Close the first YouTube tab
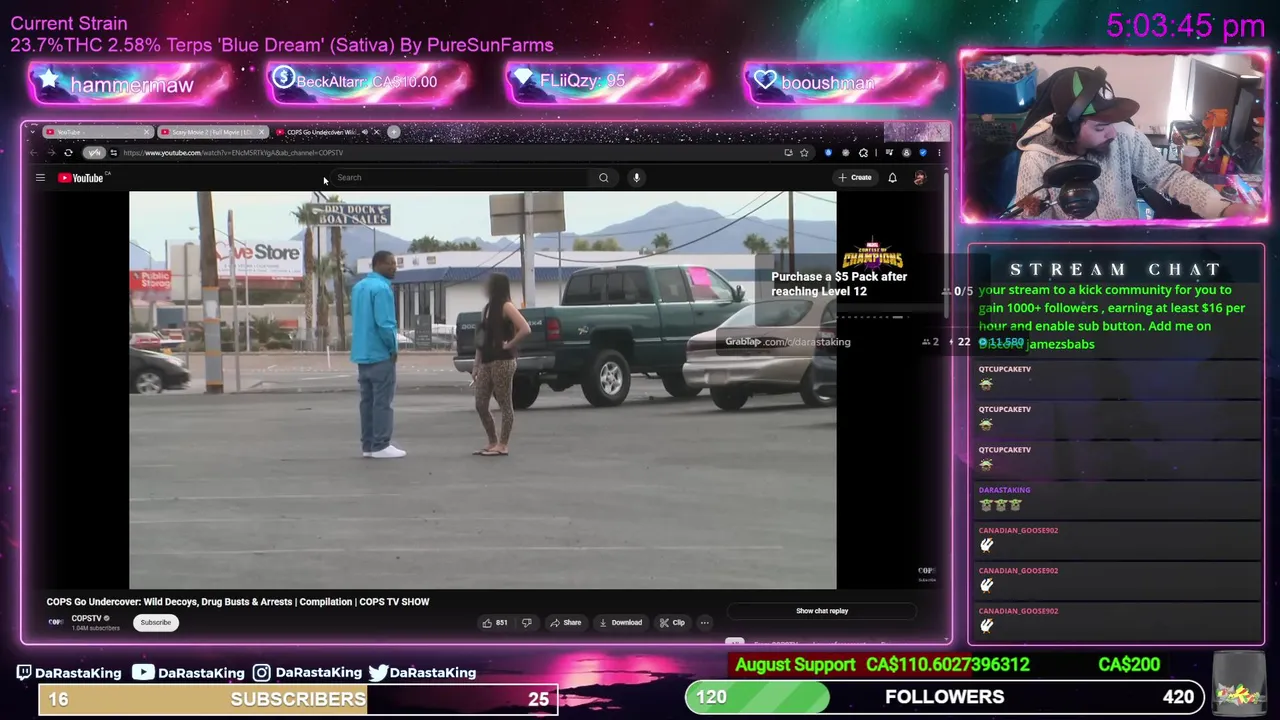This screenshot has height=720, width=1280. [x=147, y=132]
